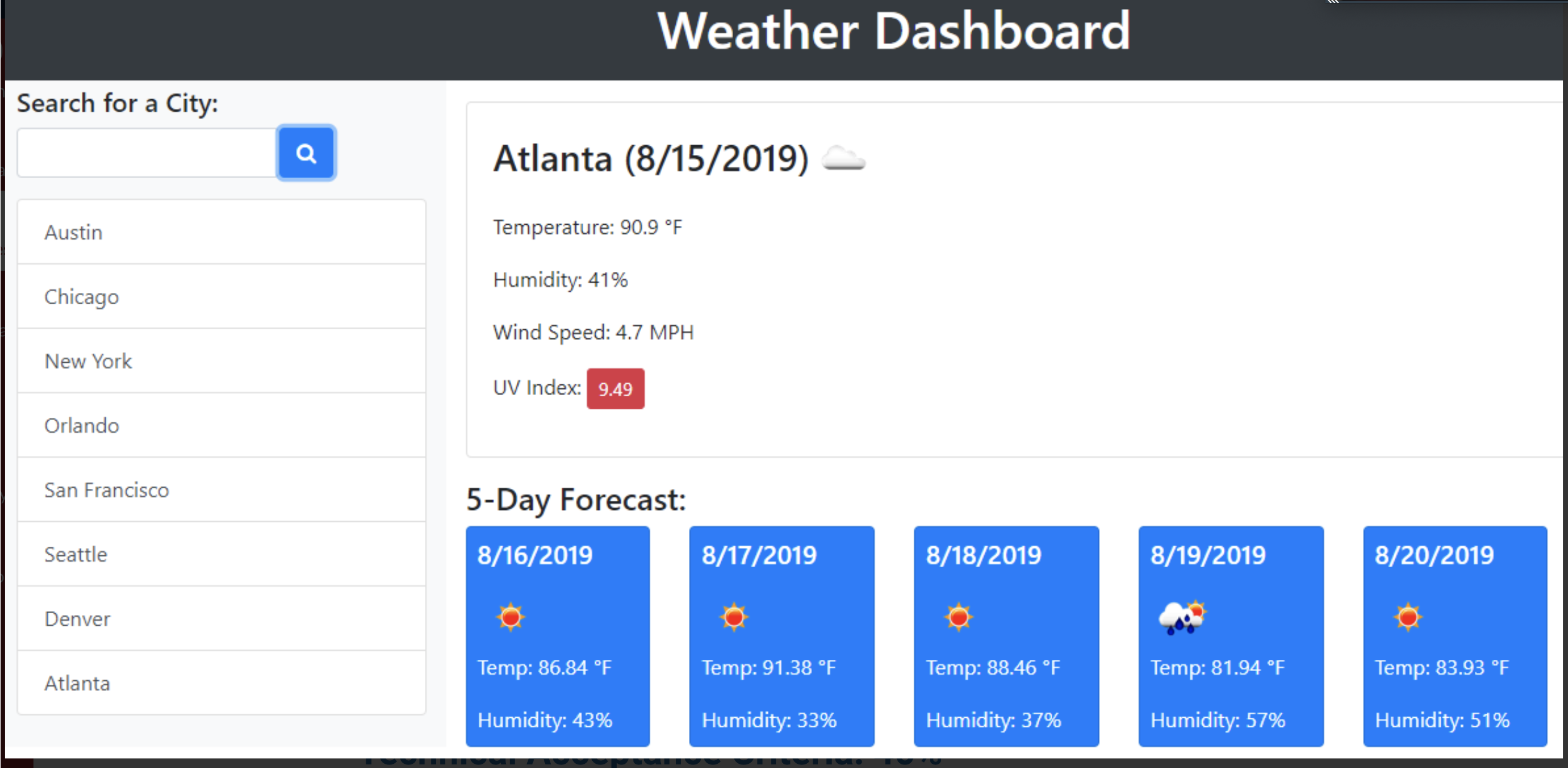Select Austin from the city history list
The height and width of the screenshot is (768, 1568).
click(x=73, y=232)
